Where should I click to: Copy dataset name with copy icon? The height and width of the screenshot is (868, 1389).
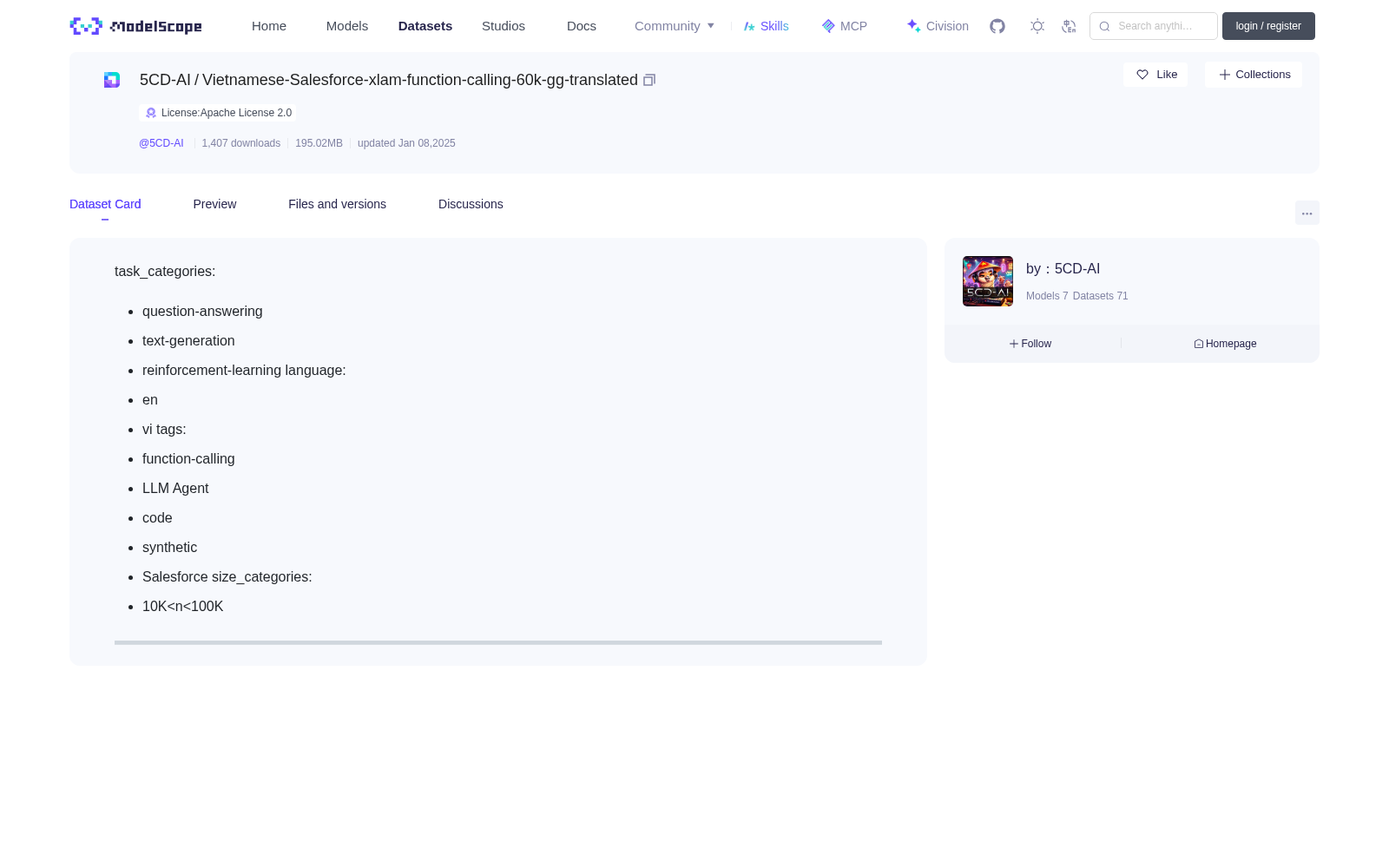point(649,80)
